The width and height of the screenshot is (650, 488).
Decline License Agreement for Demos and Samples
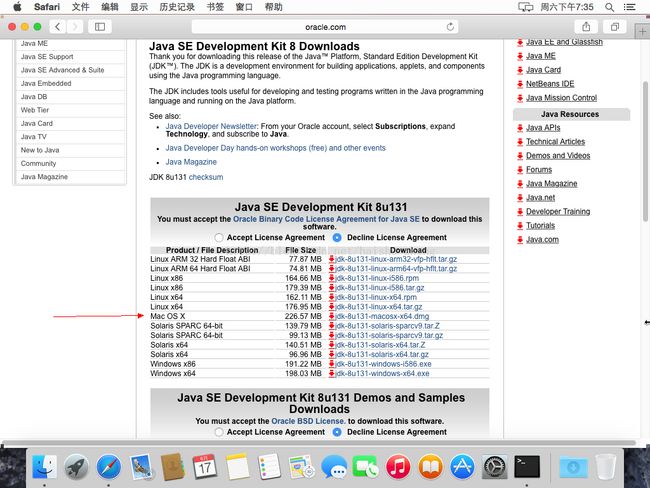click(x=337, y=432)
